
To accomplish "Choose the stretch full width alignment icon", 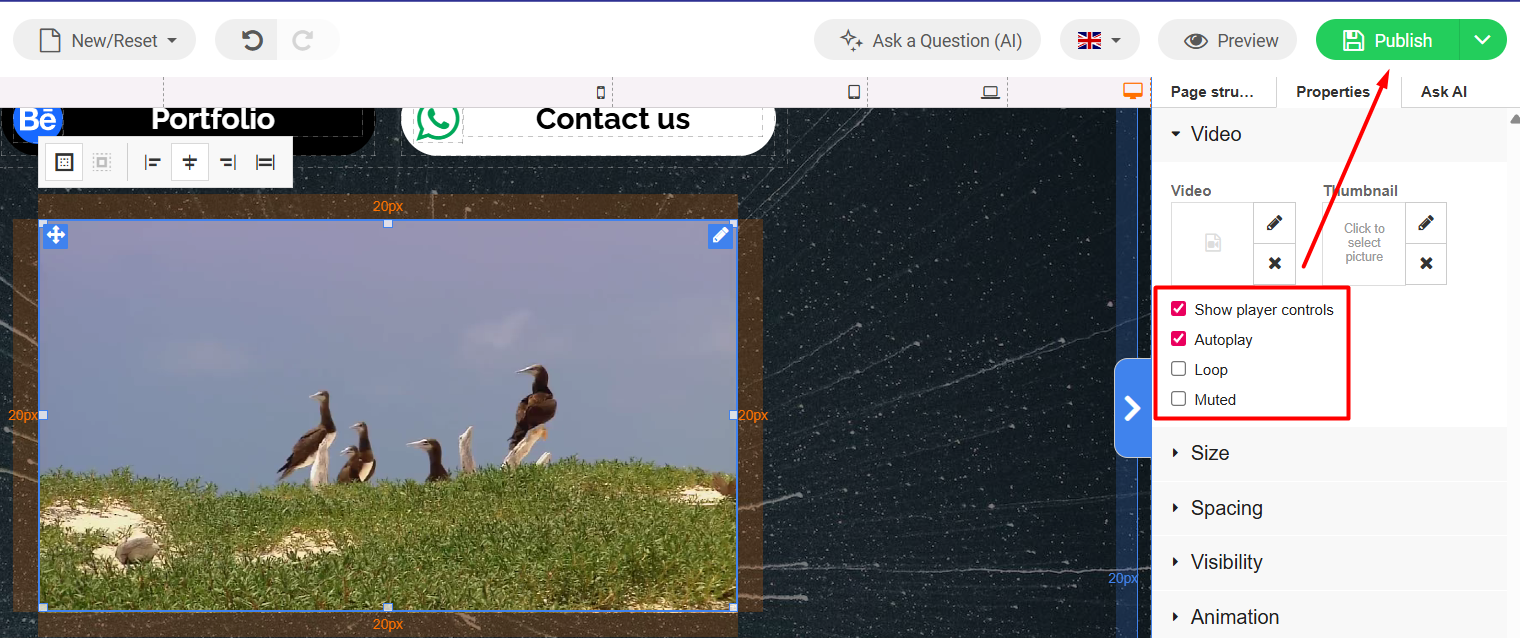I will coord(265,162).
